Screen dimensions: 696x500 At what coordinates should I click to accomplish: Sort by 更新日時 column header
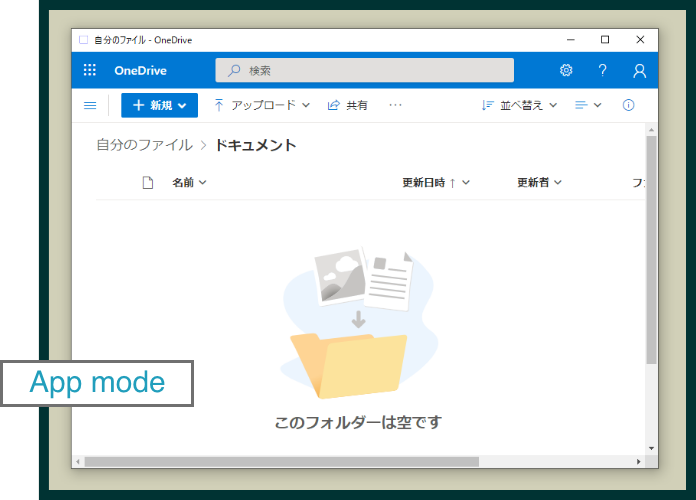coord(435,182)
